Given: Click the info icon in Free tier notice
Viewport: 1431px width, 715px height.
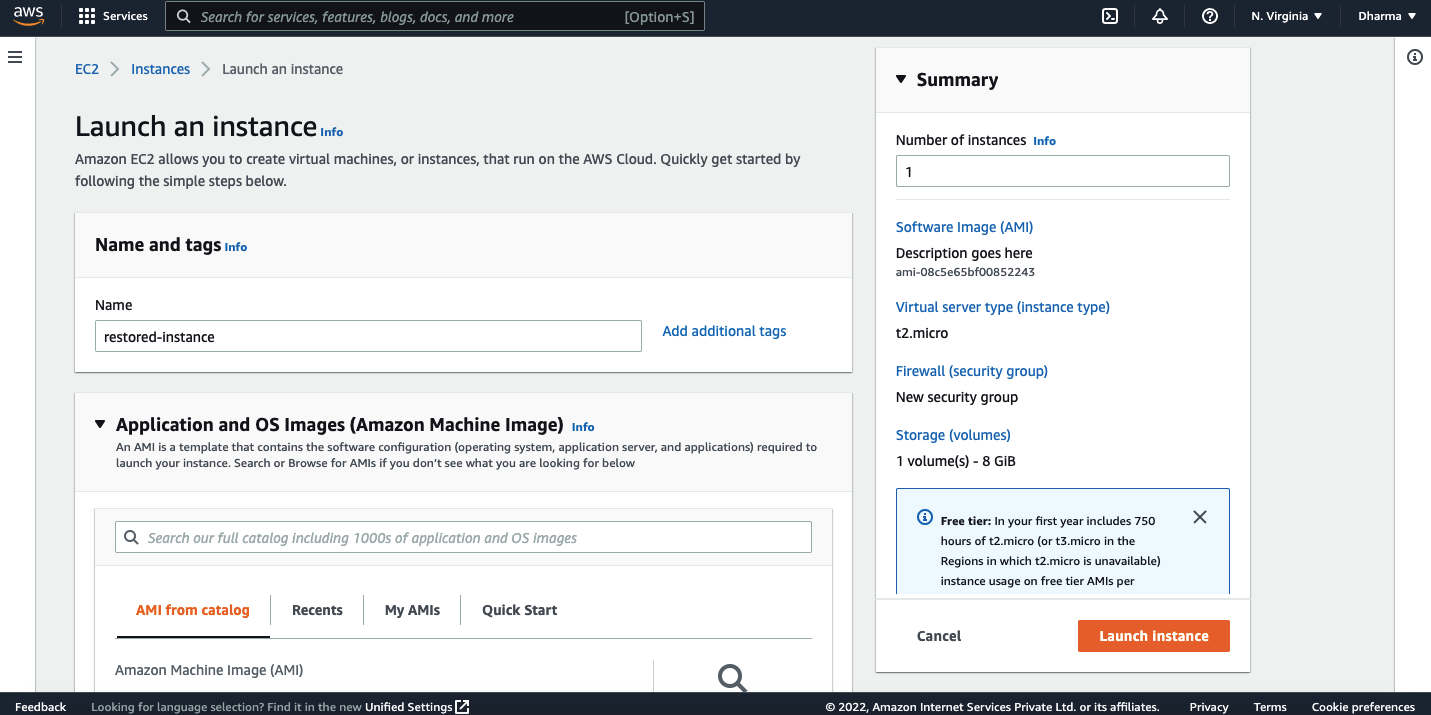Looking at the screenshot, I should coord(925,517).
